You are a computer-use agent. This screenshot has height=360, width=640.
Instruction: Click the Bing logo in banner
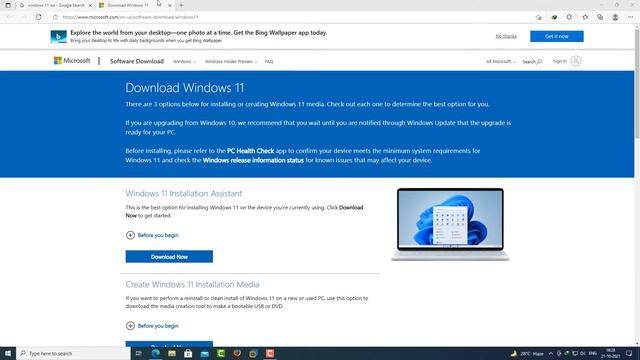tap(58, 36)
